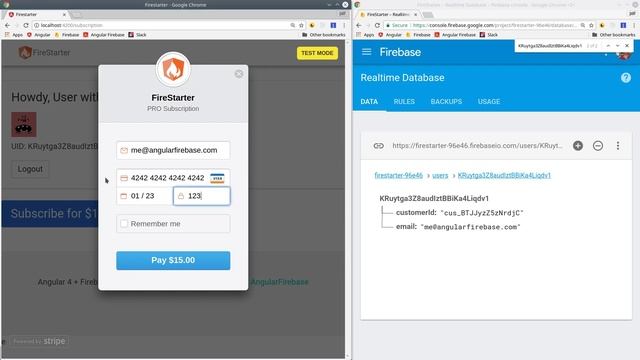
Task: Click zoom magnifier icon in localhost address bar
Action: pos(293,25)
